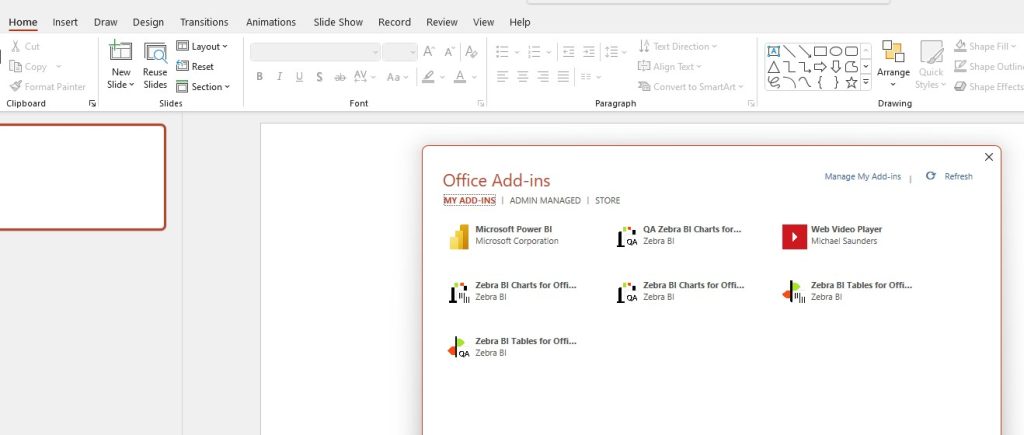Open bullets list dropdown
Image resolution: width=1024 pixels, height=435 pixels.
click(517, 52)
